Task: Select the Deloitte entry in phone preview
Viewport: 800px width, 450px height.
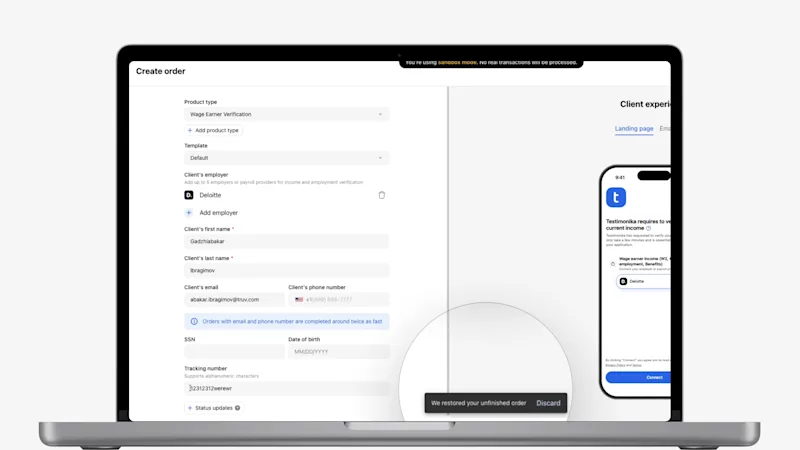Action: tap(643, 281)
